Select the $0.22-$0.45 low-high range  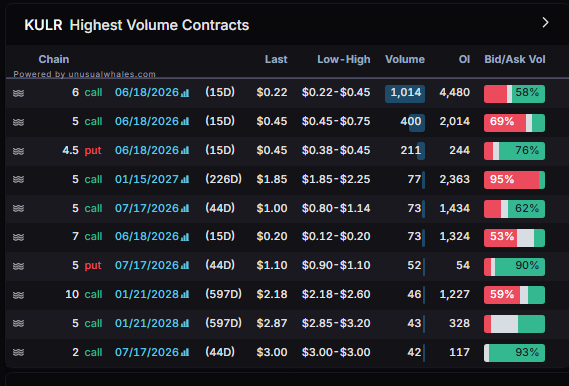(x=336, y=93)
